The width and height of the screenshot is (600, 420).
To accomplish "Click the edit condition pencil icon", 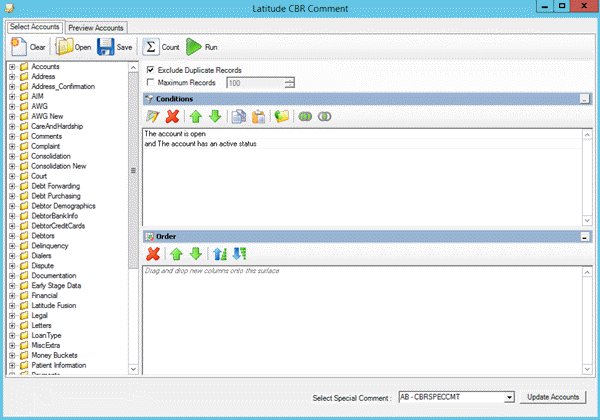I will pyautogui.click(x=153, y=117).
